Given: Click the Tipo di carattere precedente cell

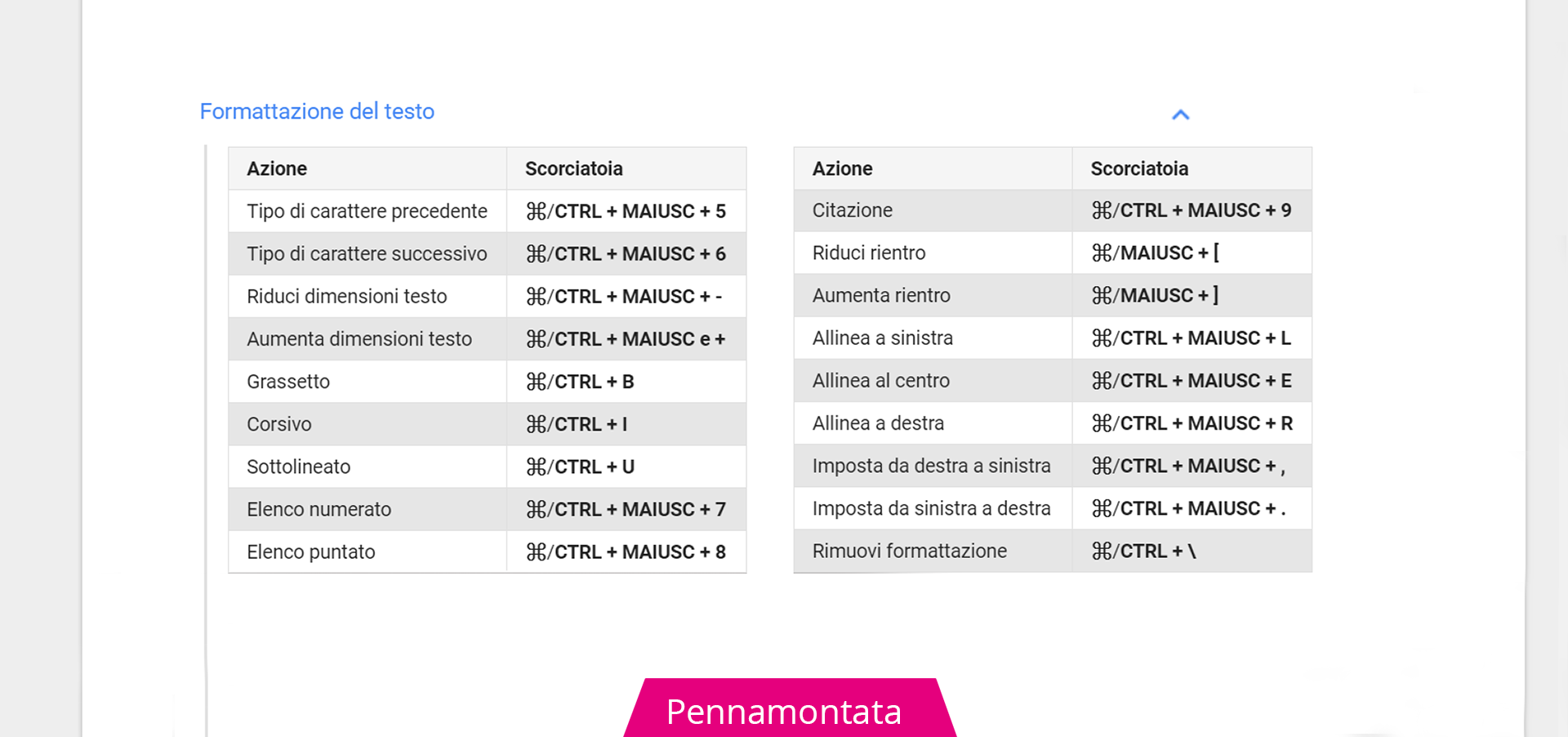Looking at the screenshot, I should coord(367,211).
